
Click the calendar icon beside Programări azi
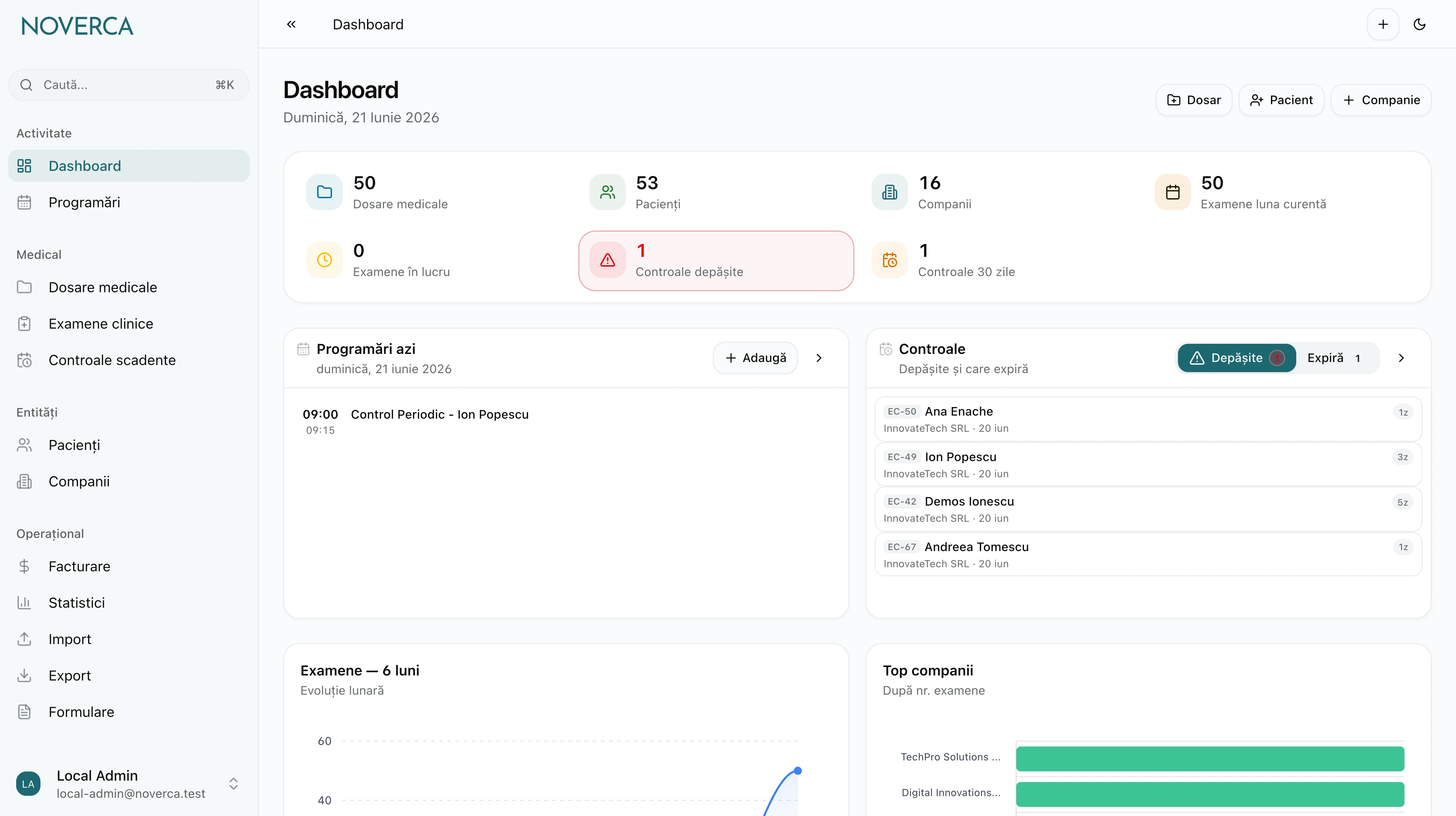[303, 349]
